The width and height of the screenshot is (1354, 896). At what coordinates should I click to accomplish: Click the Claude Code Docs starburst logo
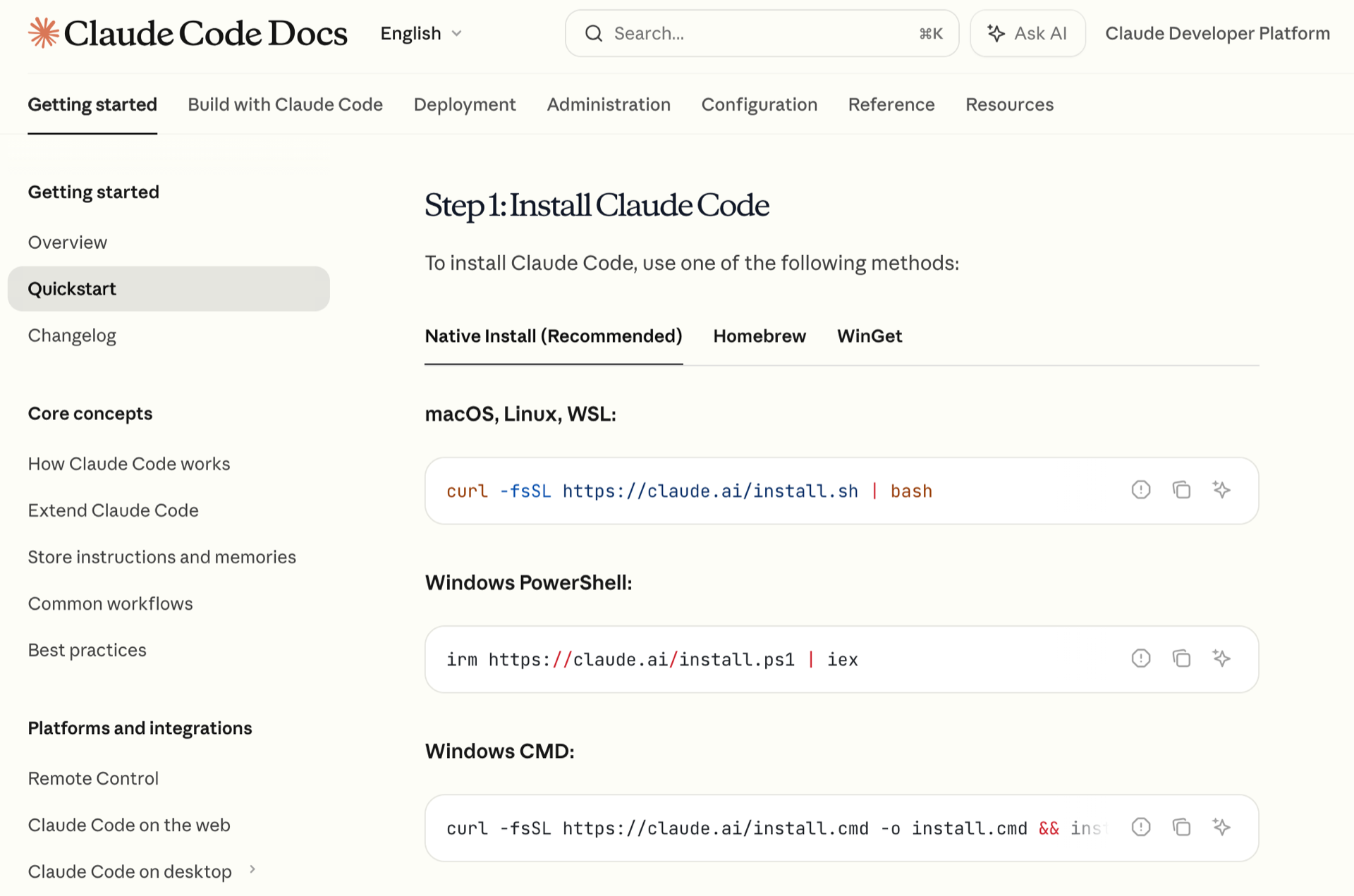pyautogui.click(x=44, y=33)
